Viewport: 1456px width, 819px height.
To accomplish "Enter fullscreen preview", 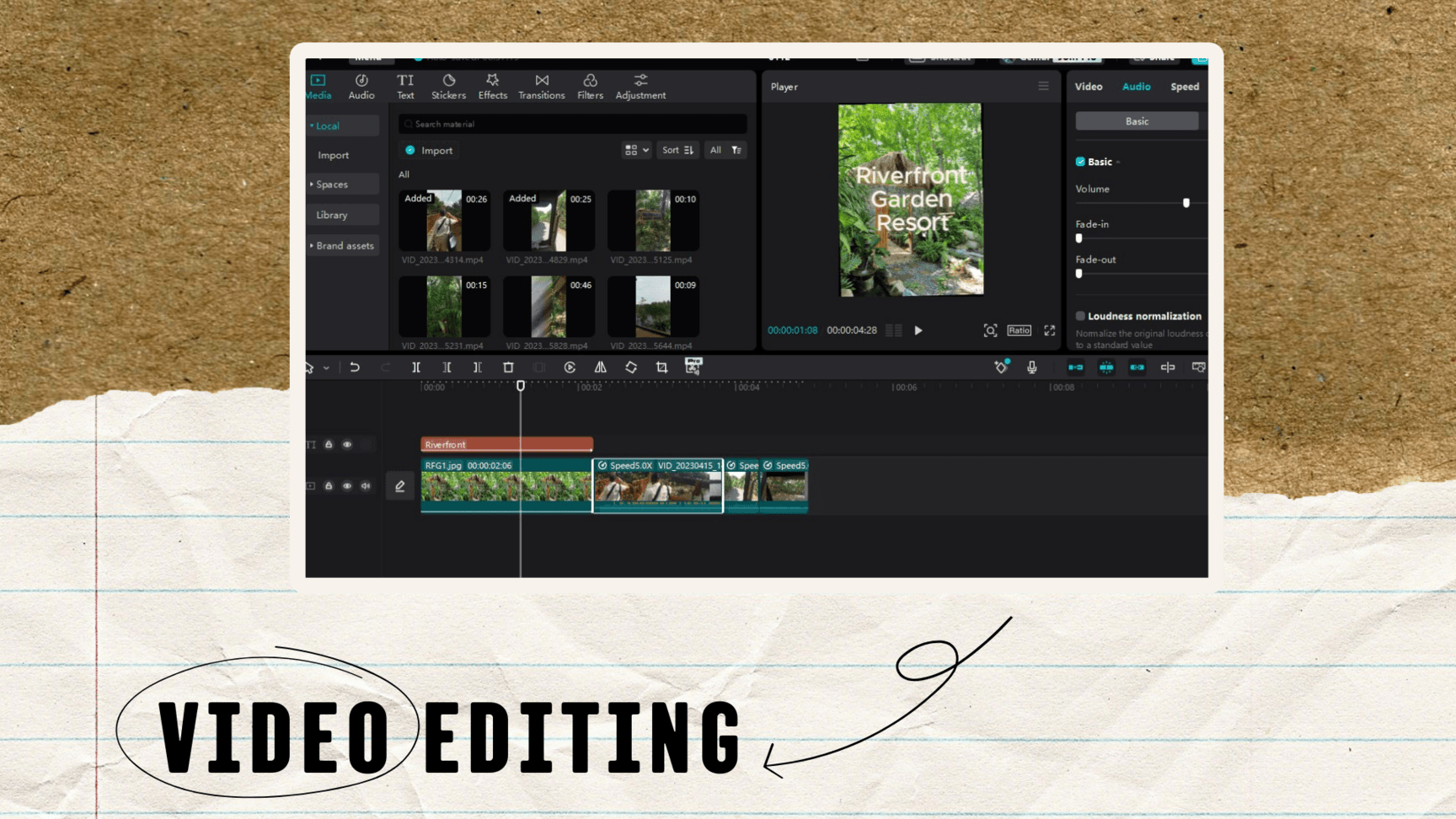I will coord(1049,330).
